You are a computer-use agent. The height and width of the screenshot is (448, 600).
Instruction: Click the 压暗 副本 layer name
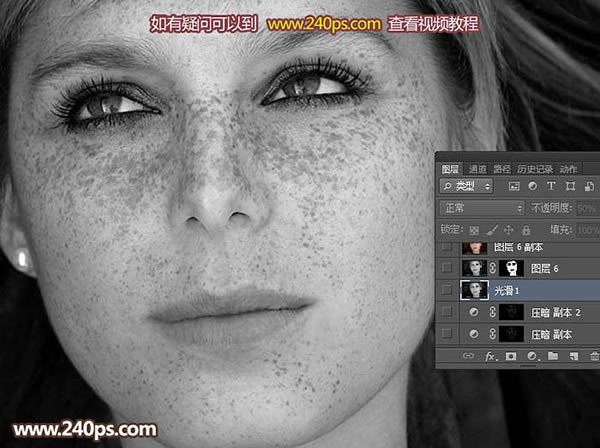click(x=551, y=335)
